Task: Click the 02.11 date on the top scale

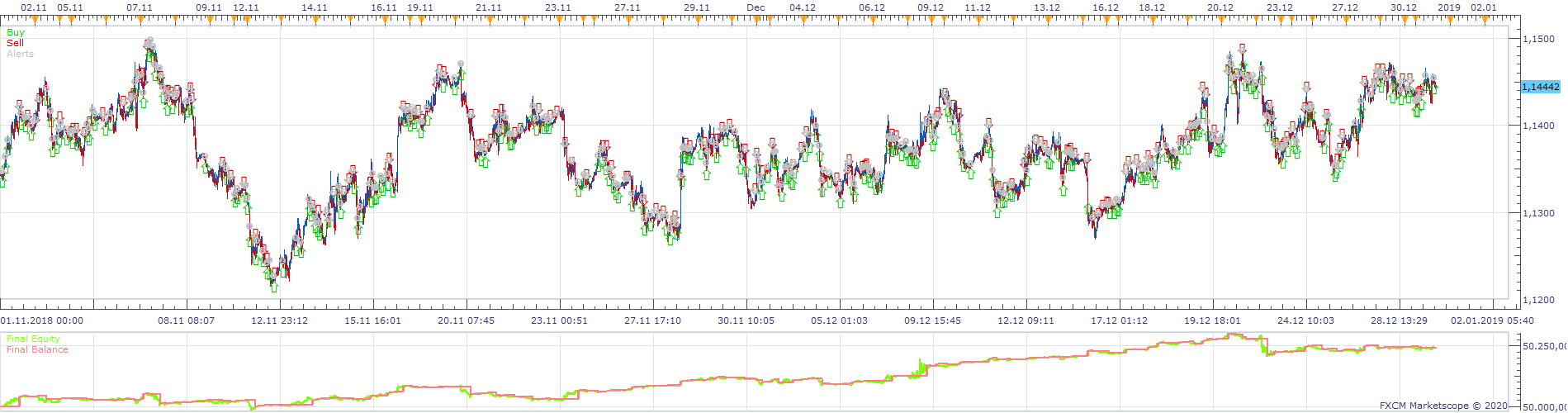Action: point(34,7)
